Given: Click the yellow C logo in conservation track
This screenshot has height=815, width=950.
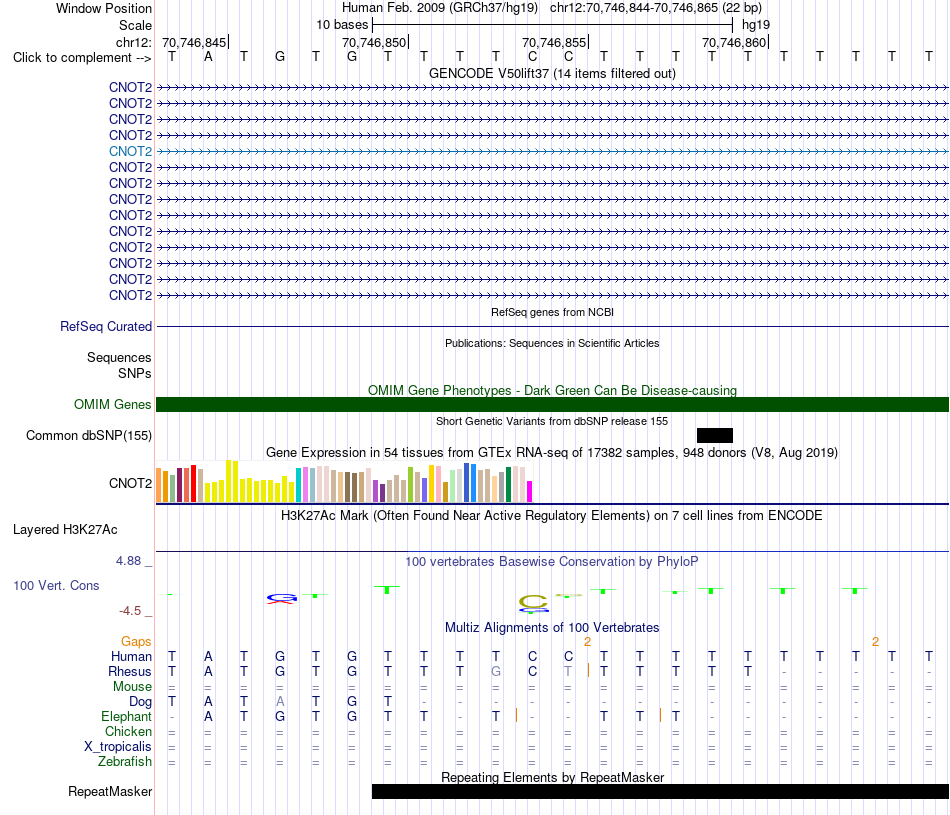Looking at the screenshot, I should tap(533, 602).
